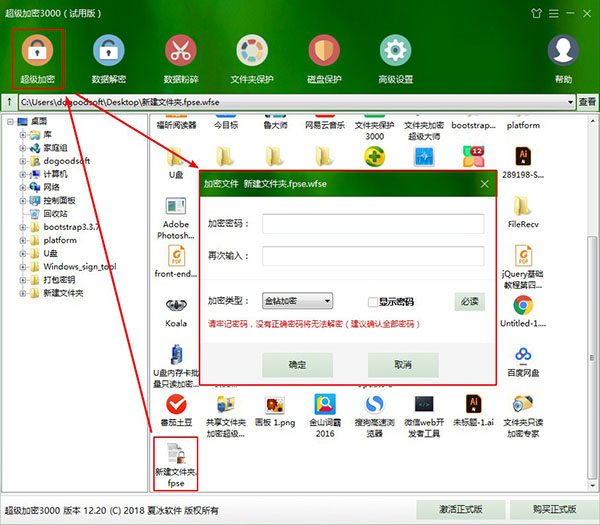Open the 加密类型 dropdown list
Screen dimensions: 600x525
coord(297,301)
